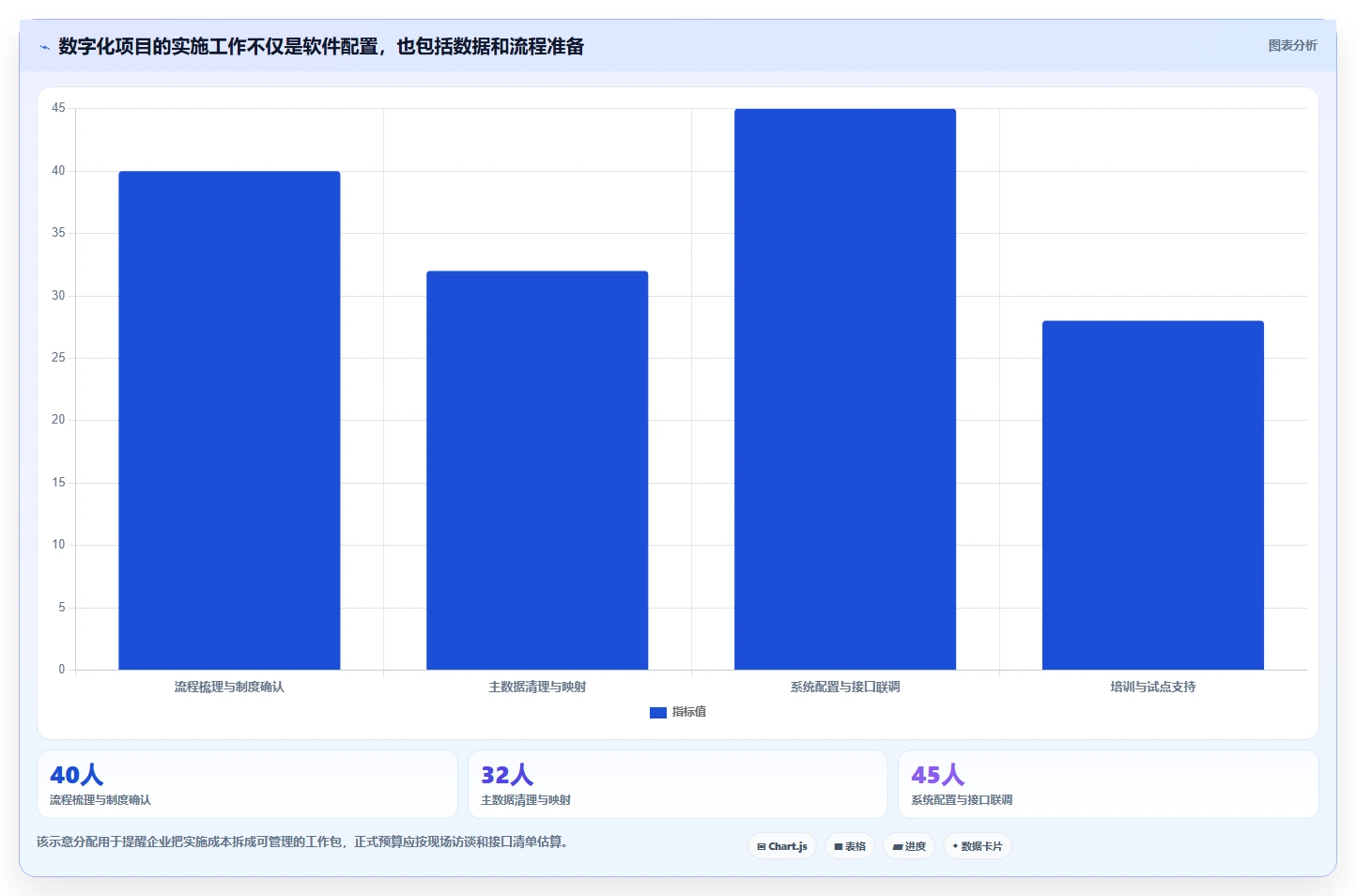Click the chart title heading text
The width and height of the screenshot is (1356, 896).
coord(321,46)
